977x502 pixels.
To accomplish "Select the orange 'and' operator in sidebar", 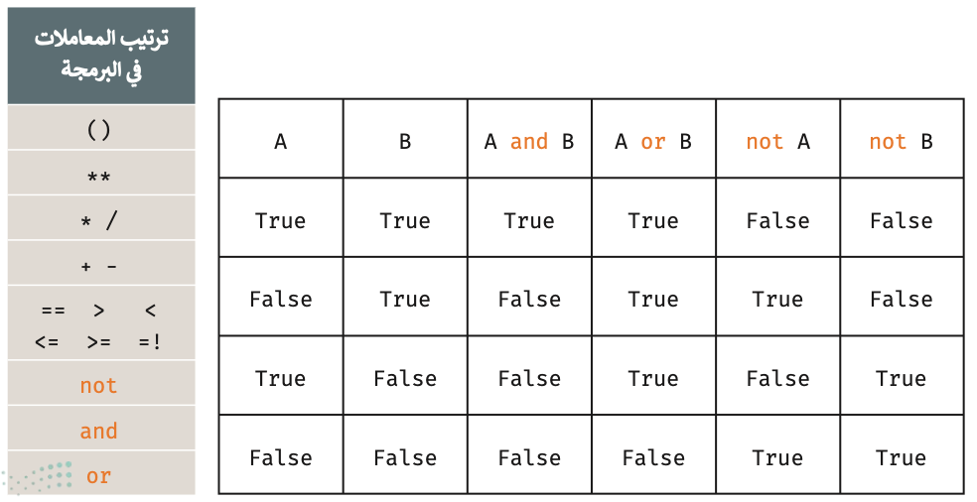I will coord(98,430).
